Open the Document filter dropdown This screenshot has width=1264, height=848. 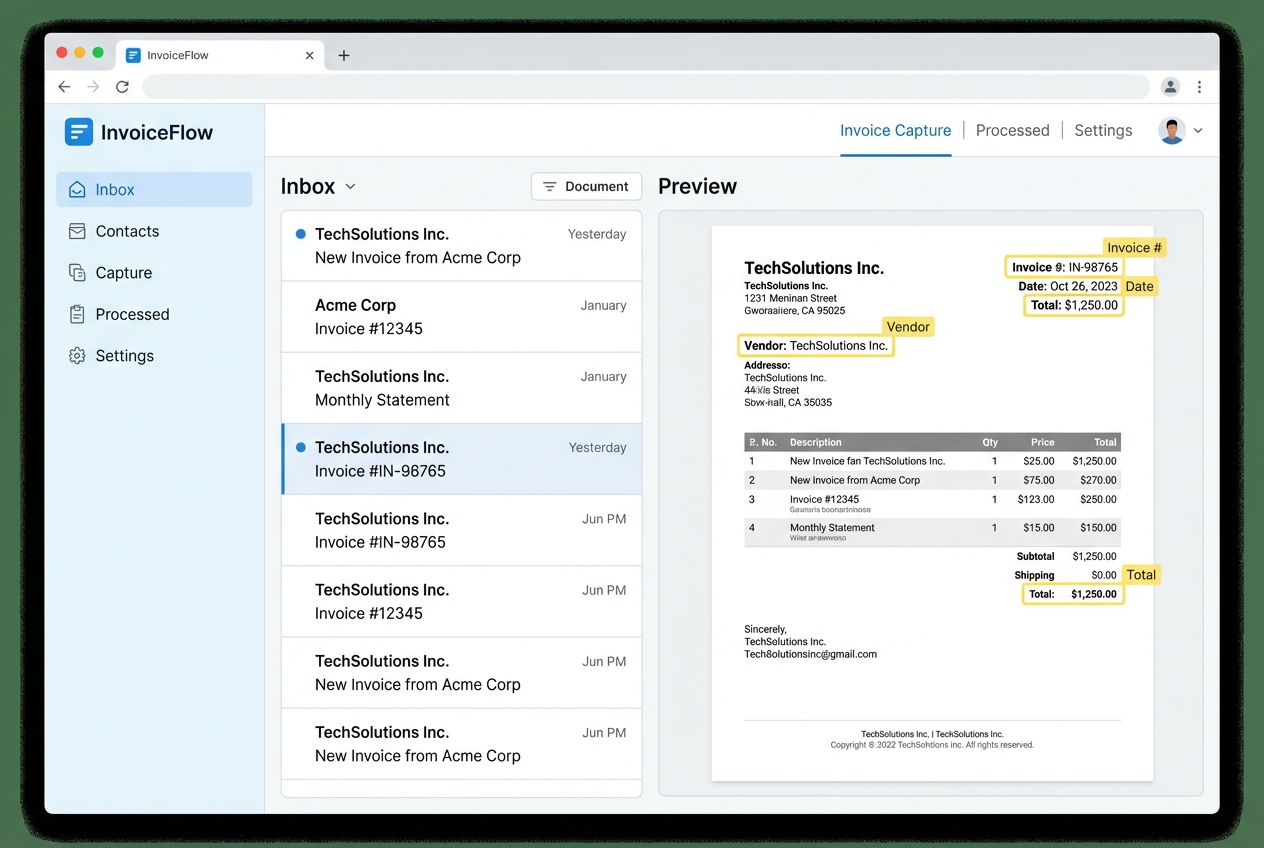tap(586, 186)
